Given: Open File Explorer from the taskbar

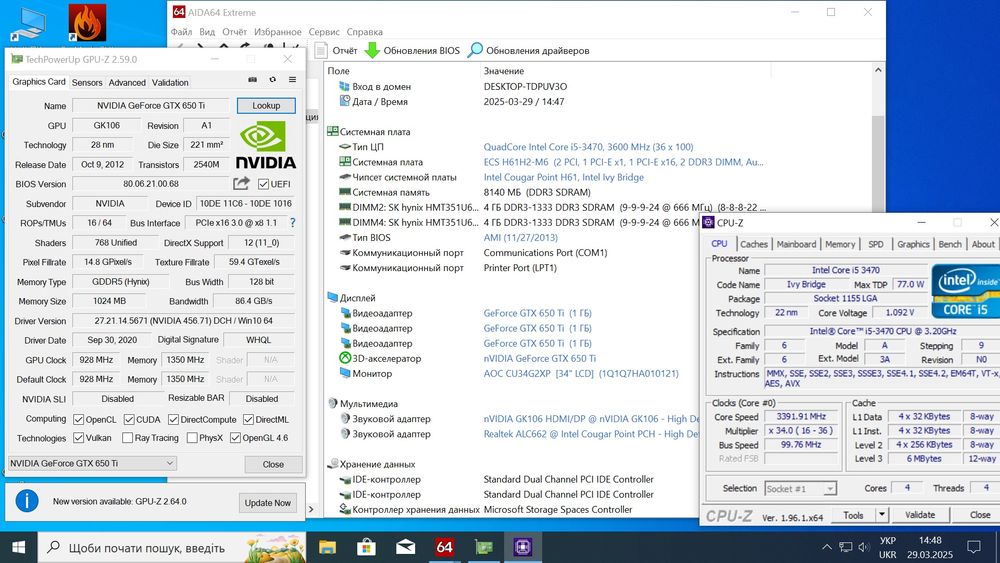Looking at the screenshot, I should (327, 547).
